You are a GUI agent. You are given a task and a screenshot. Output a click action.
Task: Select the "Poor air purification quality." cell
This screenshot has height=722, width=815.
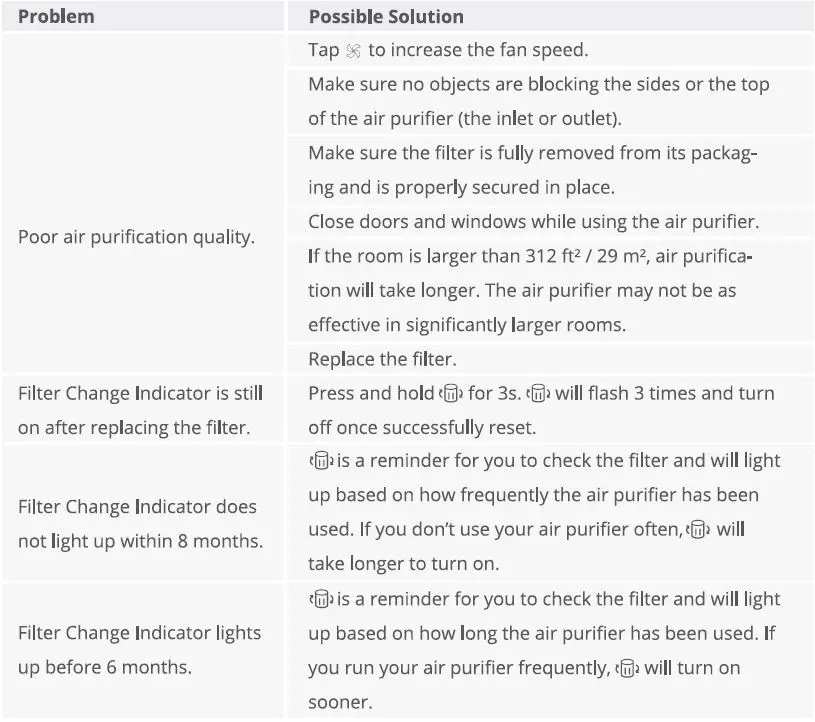click(x=136, y=238)
